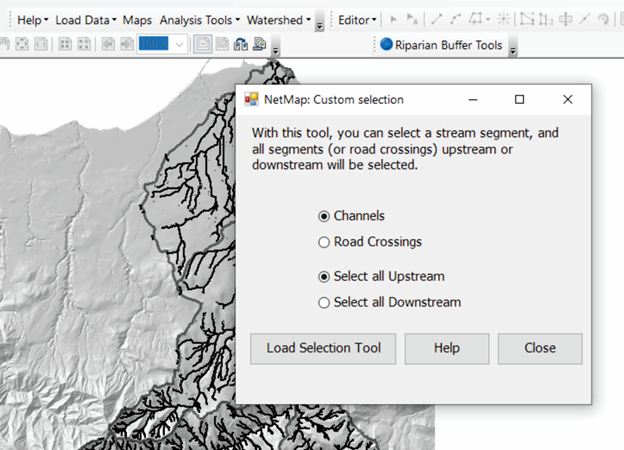Select the End Point Arc Segment tool
Viewport: 624px width, 450px height.
click(x=455, y=19)
